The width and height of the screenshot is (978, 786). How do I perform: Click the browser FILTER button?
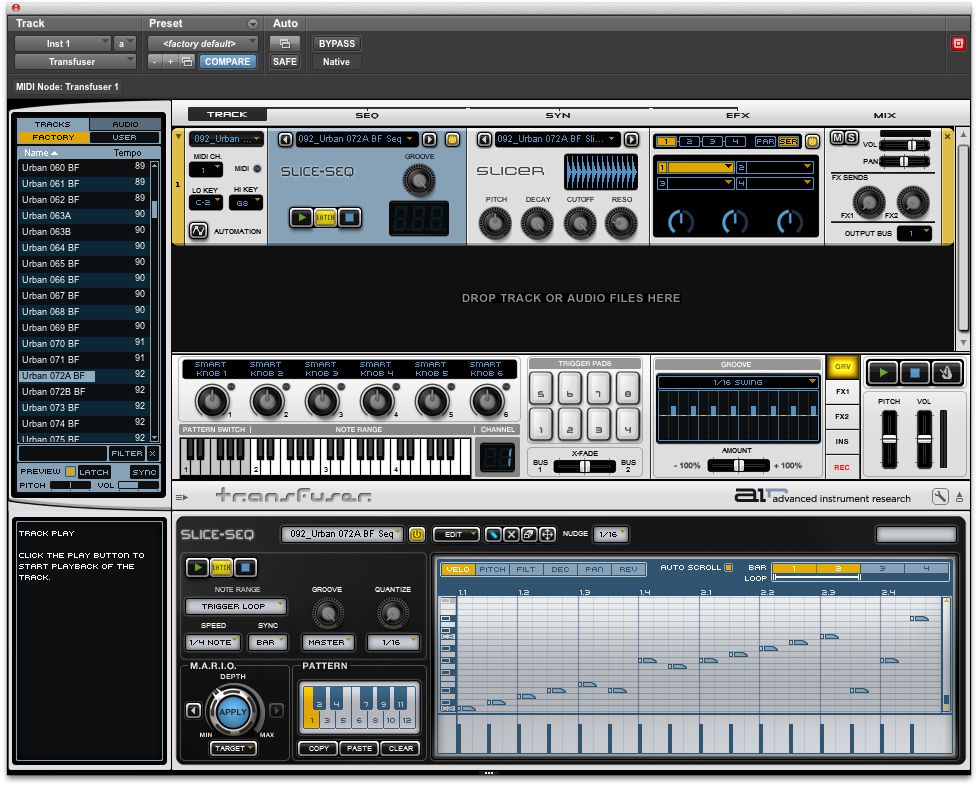coord(127,454)
